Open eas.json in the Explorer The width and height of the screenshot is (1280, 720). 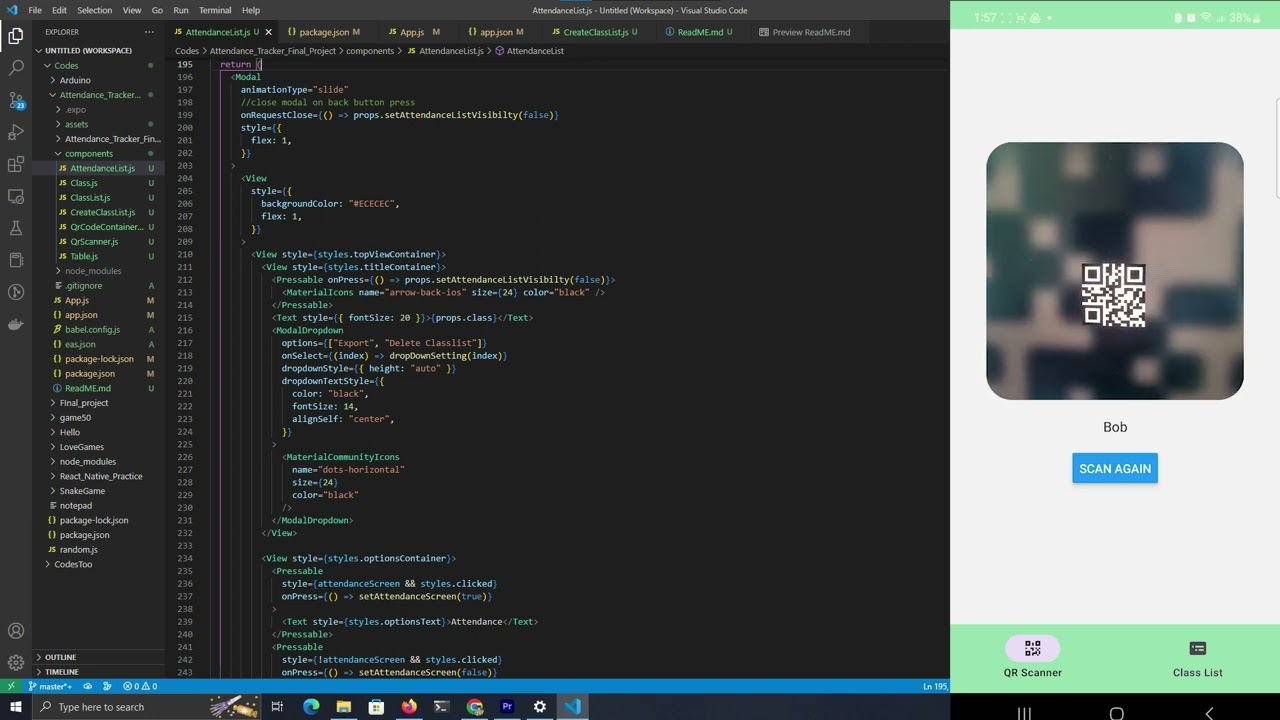pyautogui.click(x=80, y=344)
